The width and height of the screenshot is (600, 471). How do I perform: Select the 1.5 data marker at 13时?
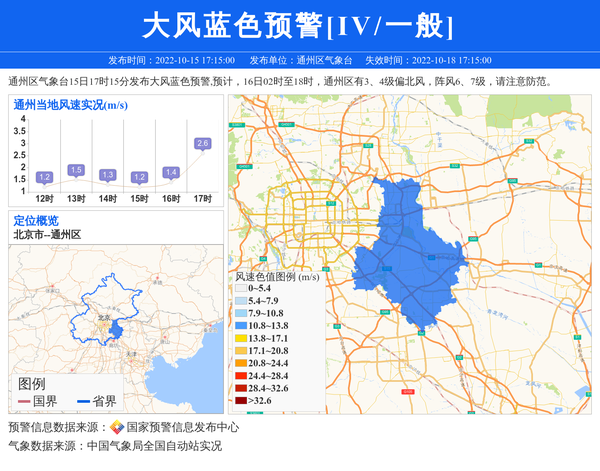click(x=76, y=170)
